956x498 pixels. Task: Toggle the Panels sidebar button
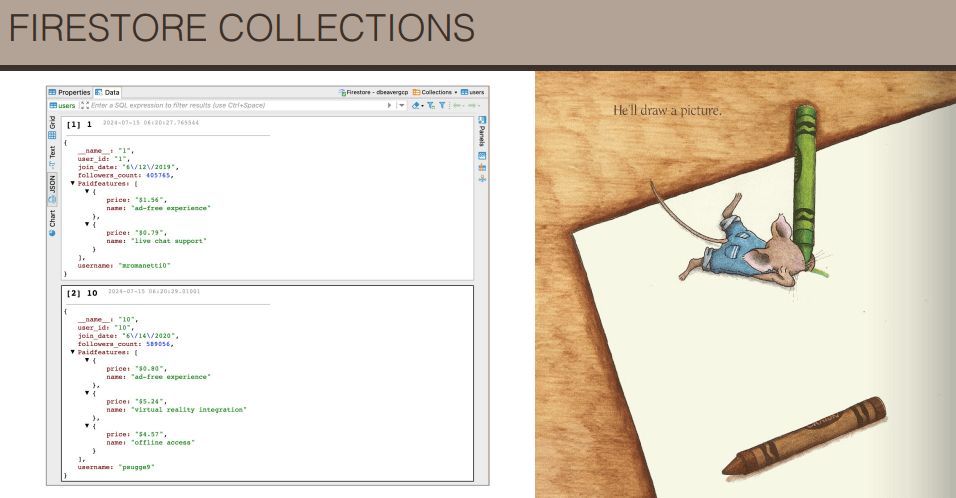point(482,131)
